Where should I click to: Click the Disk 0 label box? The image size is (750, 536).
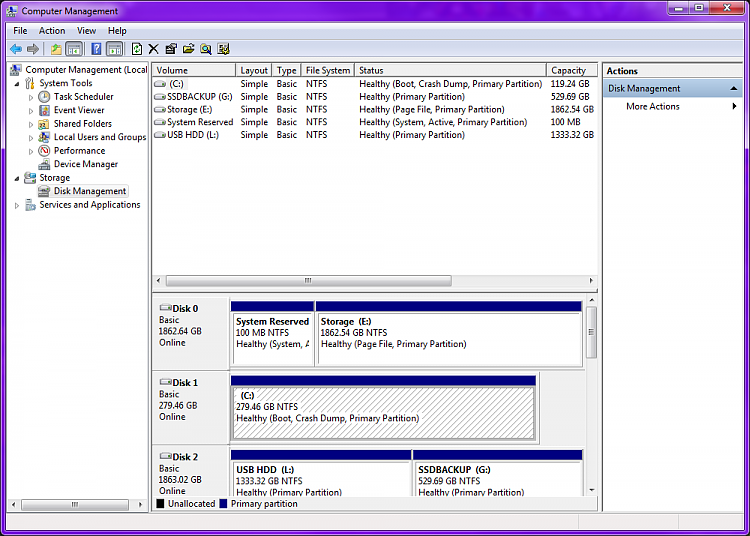(190, 333)
